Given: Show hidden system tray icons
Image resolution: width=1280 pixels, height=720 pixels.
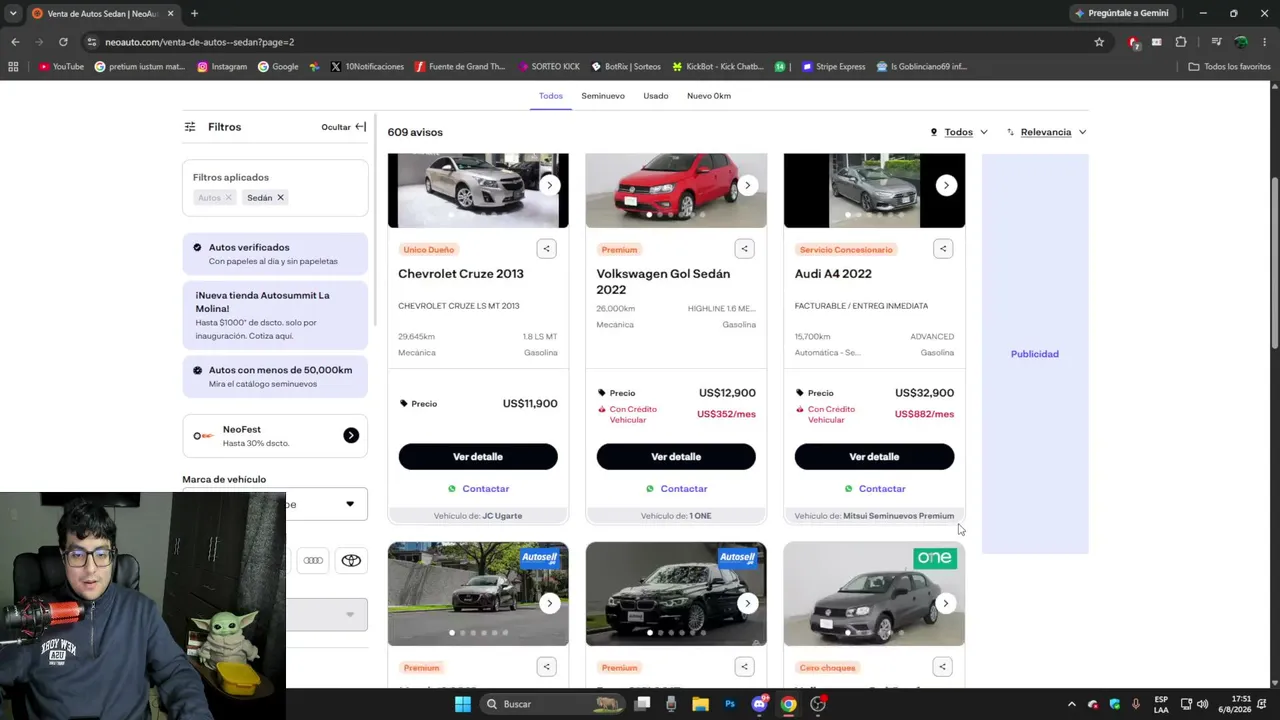Looking at the screenshot, I should click(1072, 704).
